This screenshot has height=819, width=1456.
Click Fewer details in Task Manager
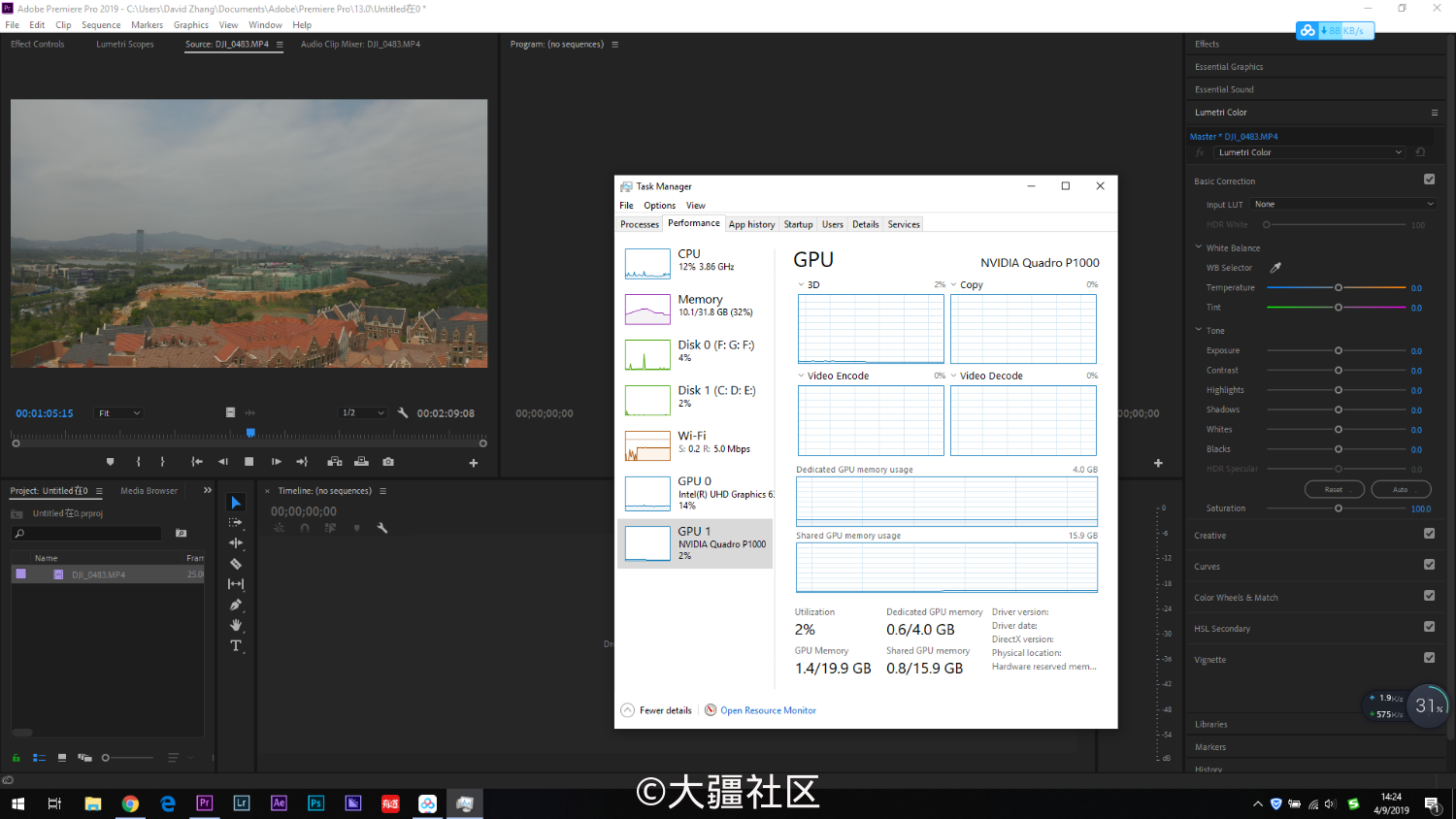[x=656, y=710]
